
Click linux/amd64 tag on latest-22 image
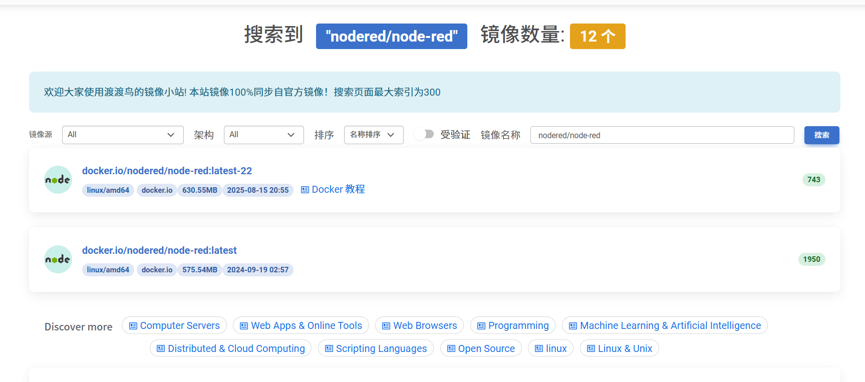click(x=108, y=190)
